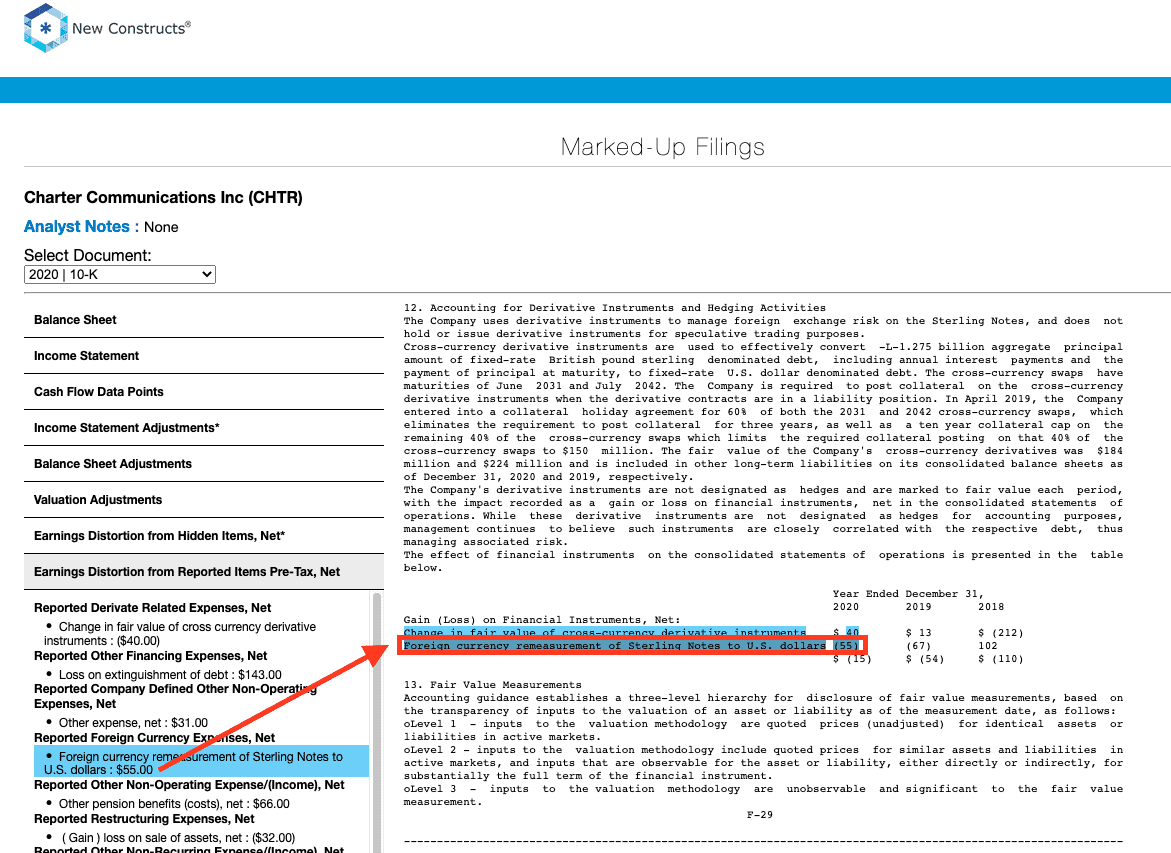Viewport: 1171px width, 853px height.
Task: Open the Select Document dropdown showing 2020 | 10-K
Action: point(119,274)
